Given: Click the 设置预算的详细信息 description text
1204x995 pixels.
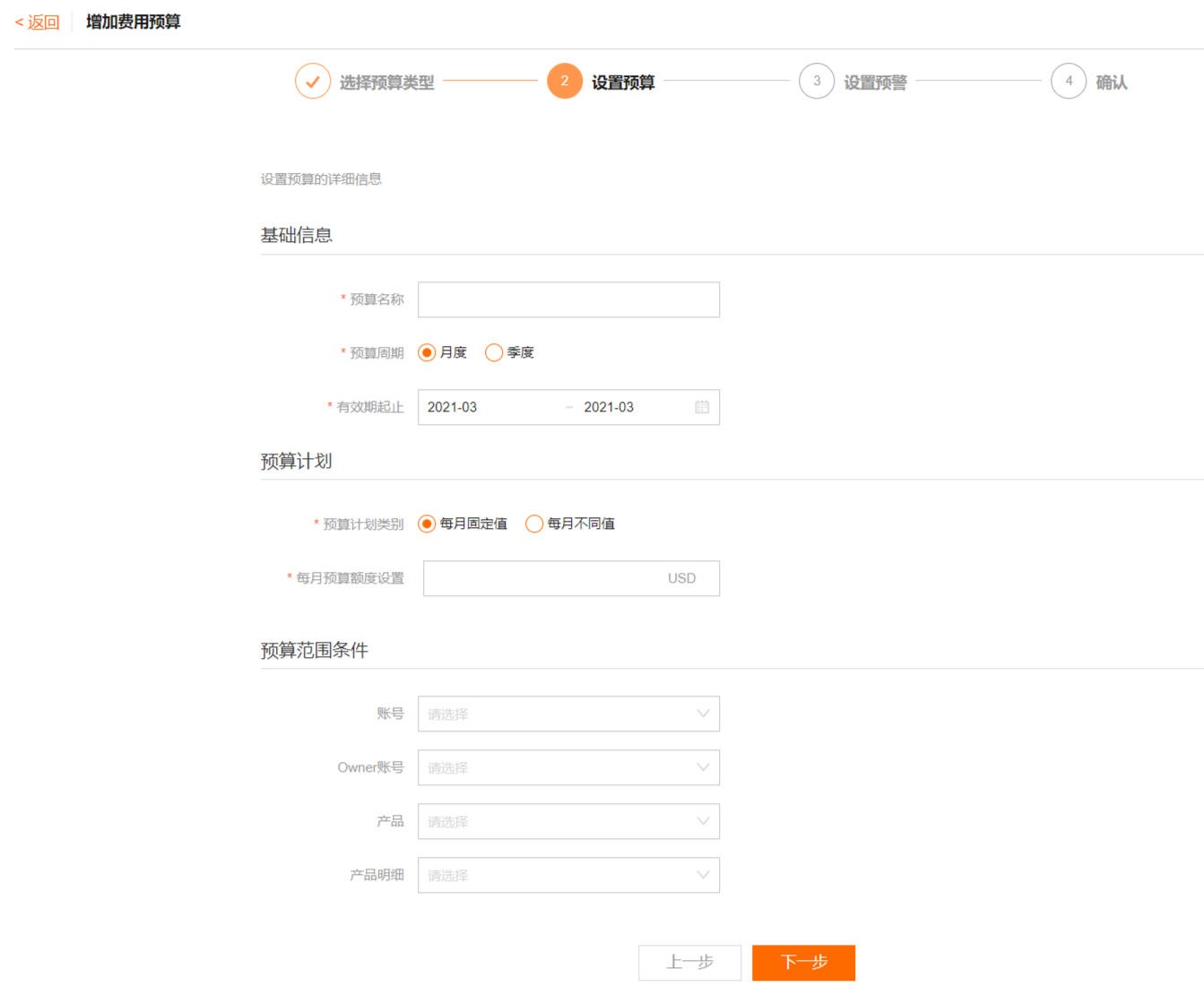Looking at the screenshot, I should click(x=321, y=179).
